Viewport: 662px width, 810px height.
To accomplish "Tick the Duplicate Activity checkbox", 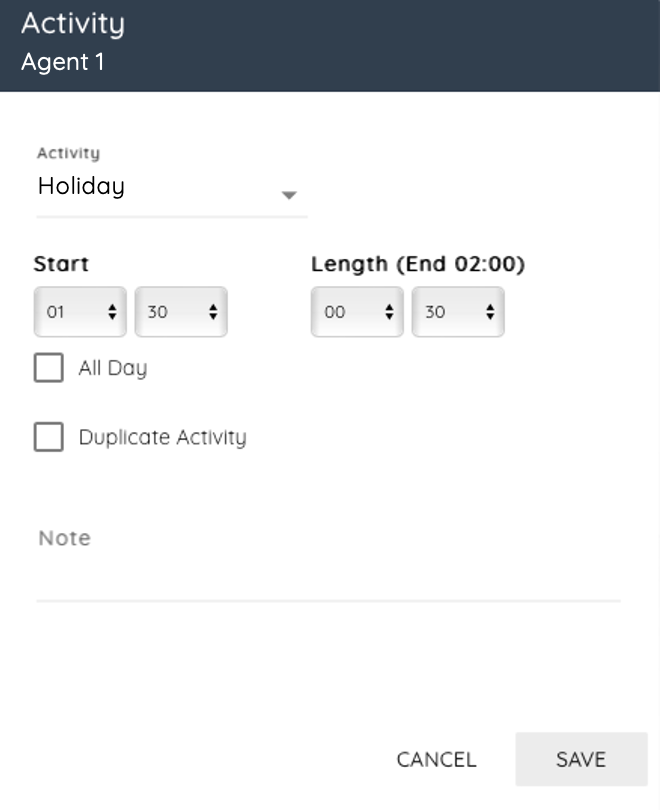I will pyautogui.click(x=49, y=437).
